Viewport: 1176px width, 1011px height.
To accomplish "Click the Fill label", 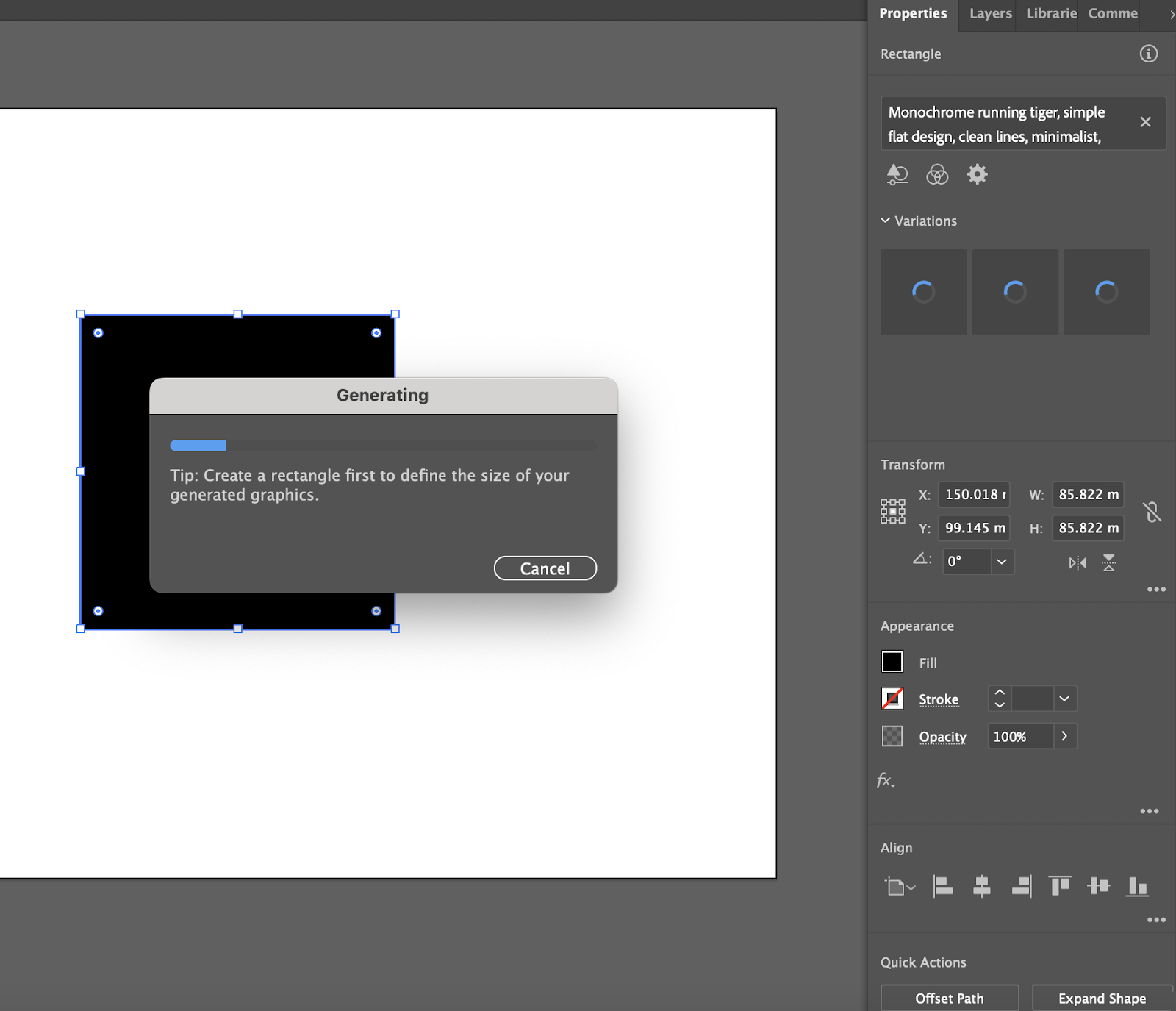I will 928,663.
